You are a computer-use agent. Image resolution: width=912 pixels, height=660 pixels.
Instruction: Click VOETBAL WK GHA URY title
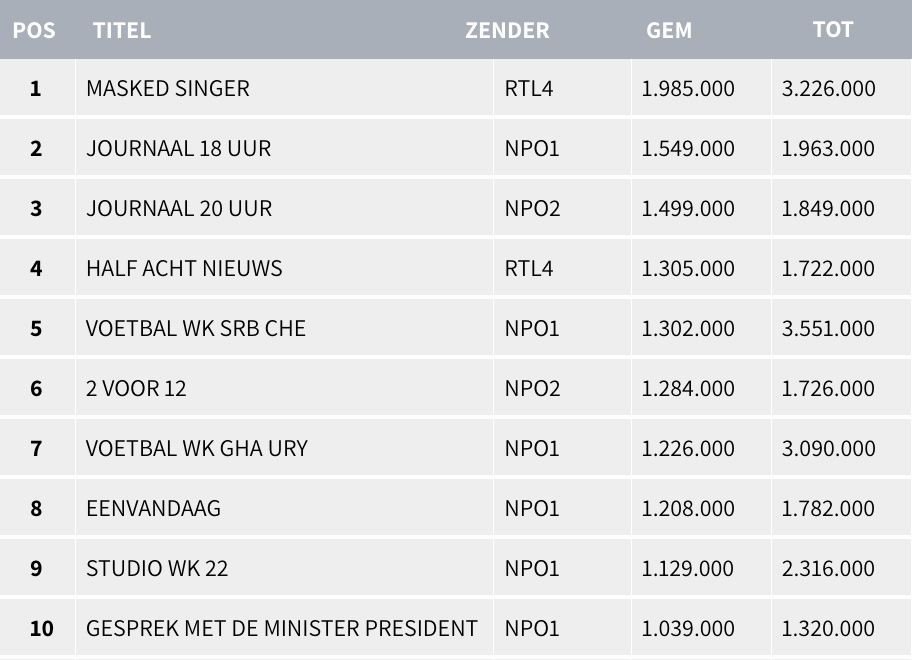coord(197,448)
